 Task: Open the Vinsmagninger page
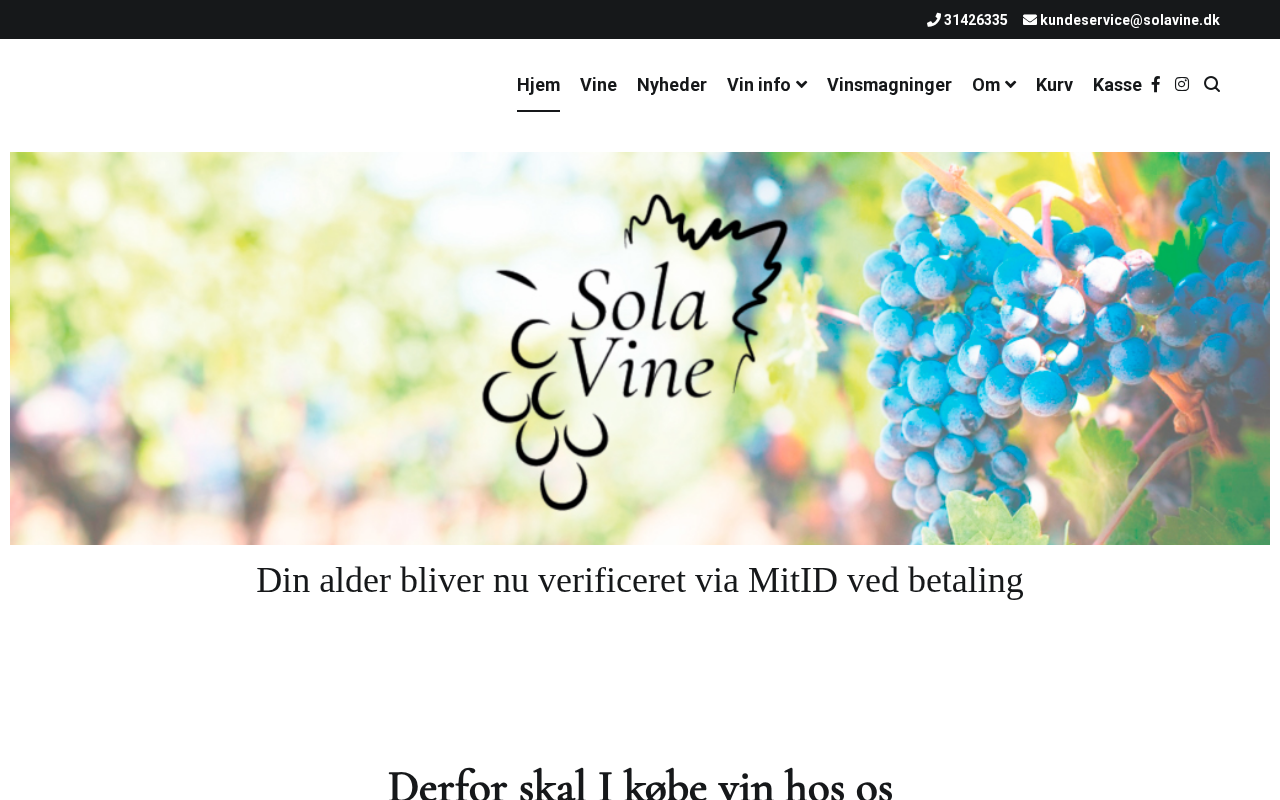coord(889,85)
